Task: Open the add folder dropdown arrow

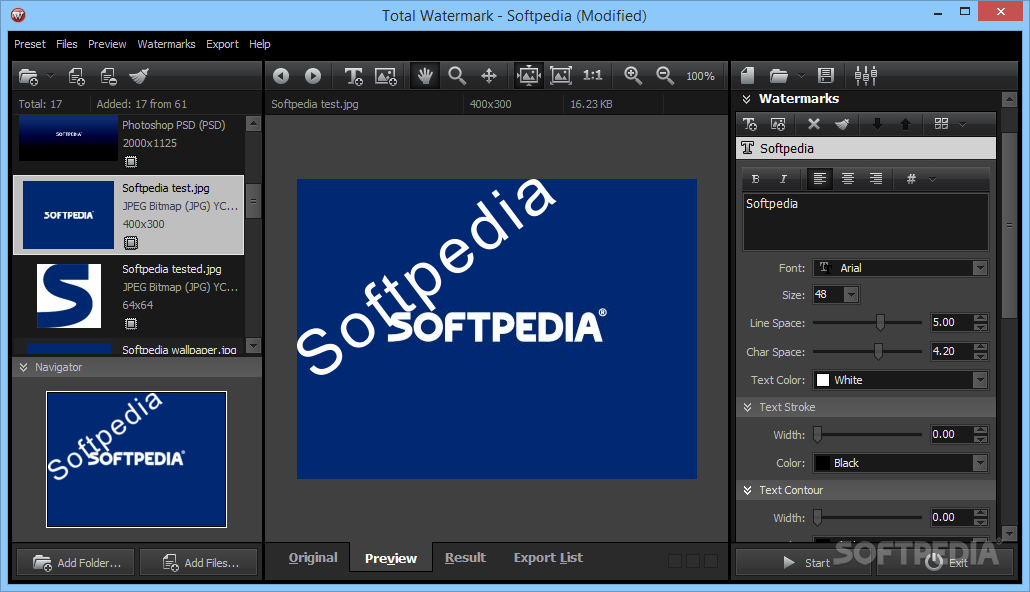Action: (x=51, y=76)
